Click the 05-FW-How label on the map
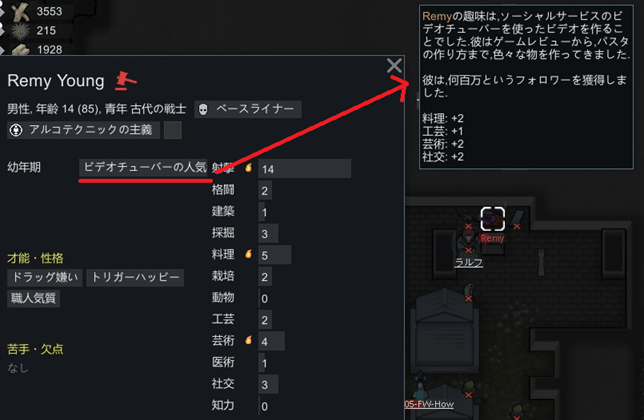The image size is (644, 420). [430, 404]
